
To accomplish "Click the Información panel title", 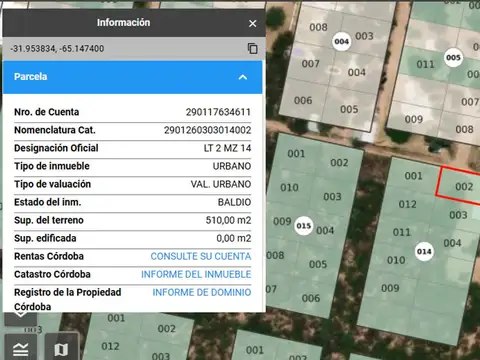I will pos(123,23).
